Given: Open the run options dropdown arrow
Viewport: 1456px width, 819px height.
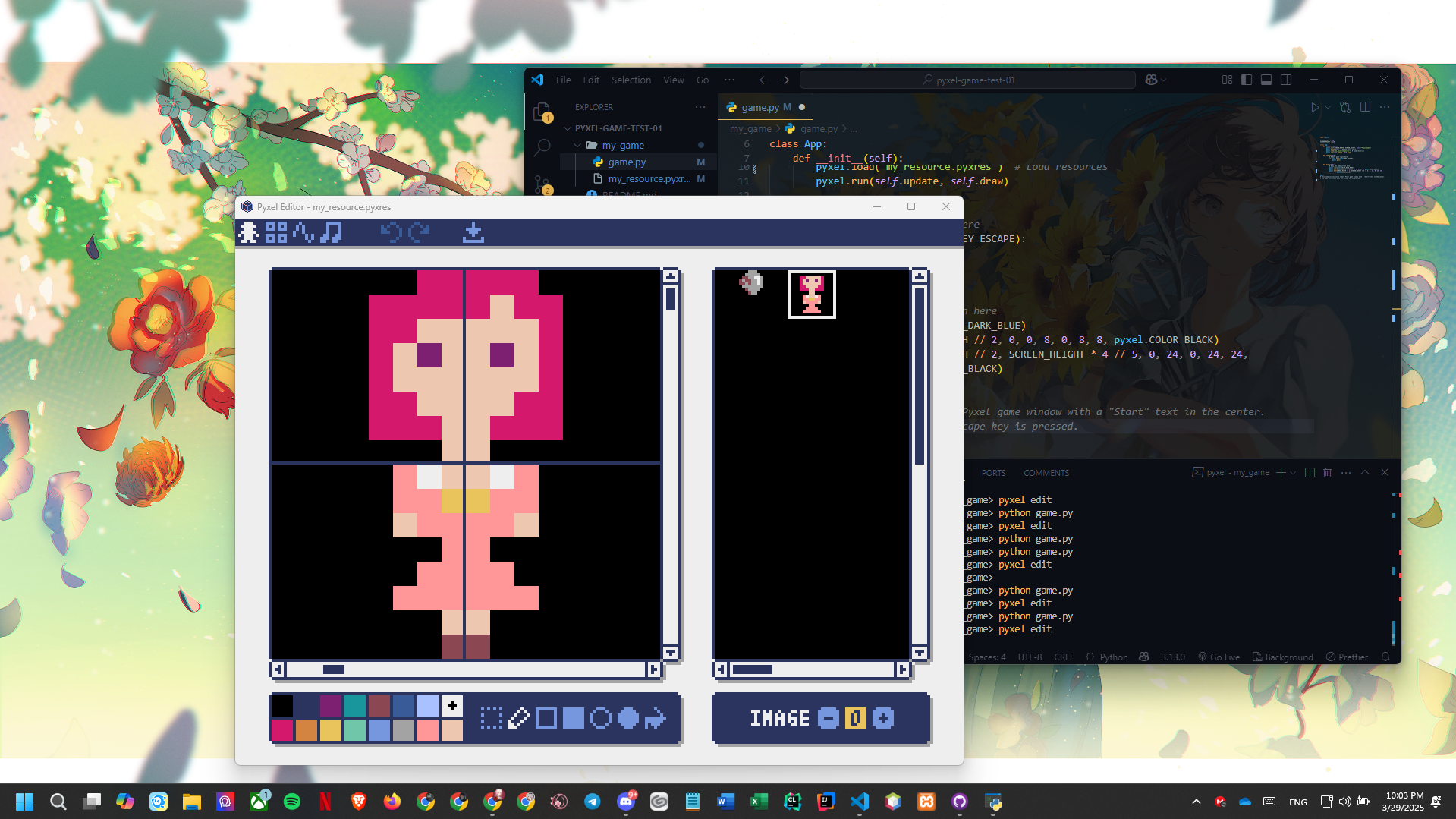Looking at the screenshot, I should click(1328, 107).
